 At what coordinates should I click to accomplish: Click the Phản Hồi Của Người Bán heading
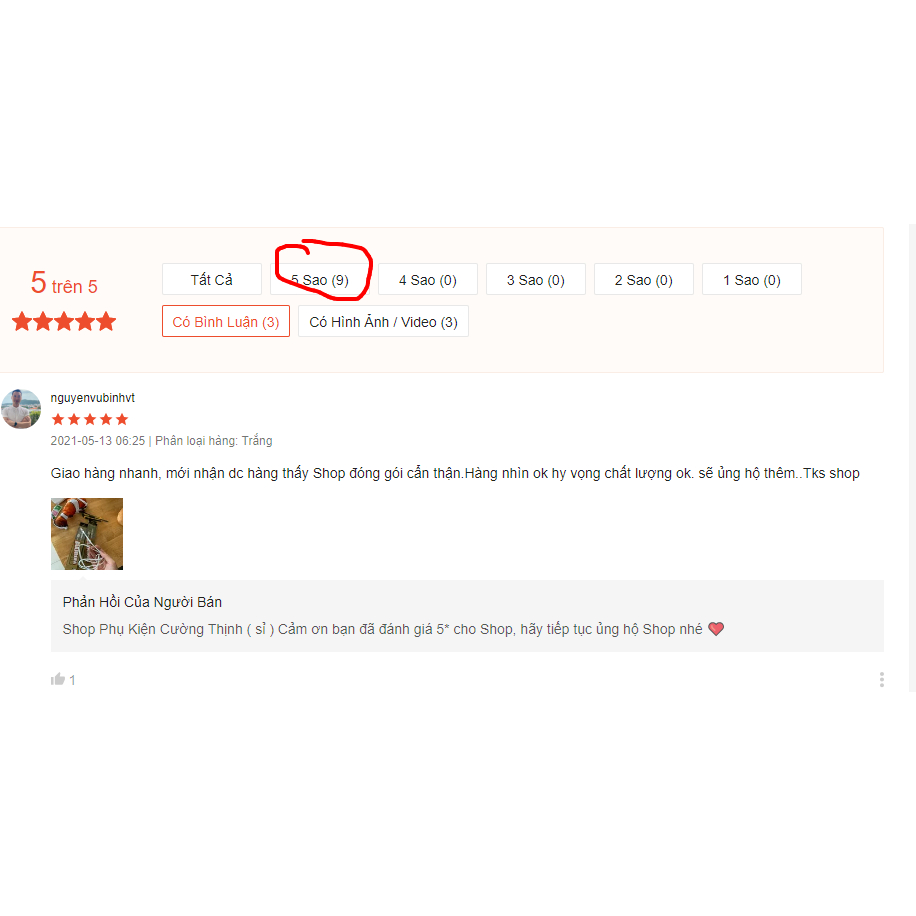click(142, 602)
